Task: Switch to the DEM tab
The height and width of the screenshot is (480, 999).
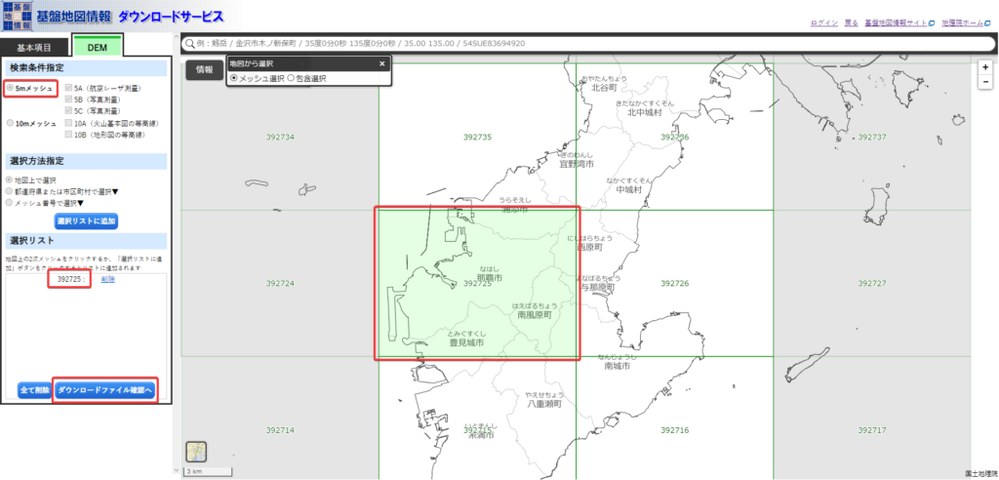Action: [97, 48]
